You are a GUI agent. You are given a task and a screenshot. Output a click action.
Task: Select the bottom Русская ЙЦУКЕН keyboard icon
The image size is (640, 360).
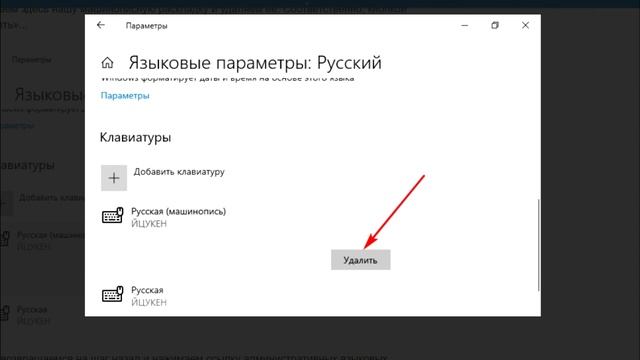coord(112,294)
